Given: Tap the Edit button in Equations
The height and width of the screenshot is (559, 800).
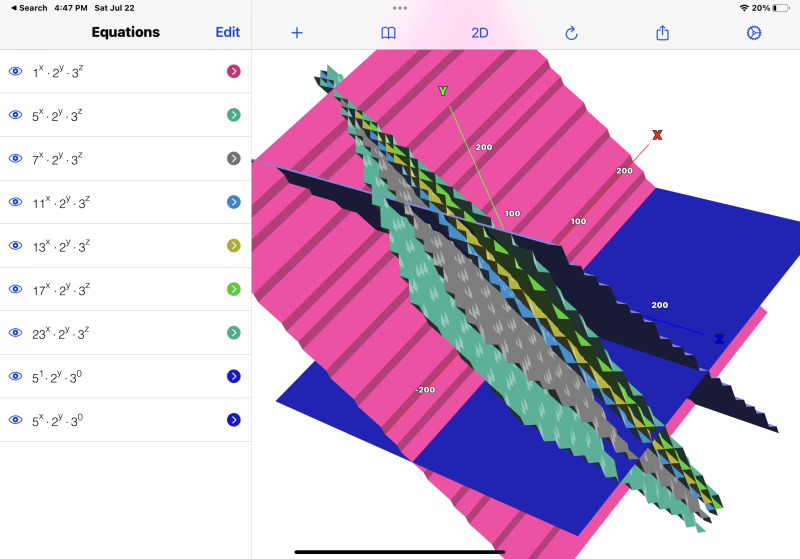Looking at the screenshot, I should coord(227,32).
